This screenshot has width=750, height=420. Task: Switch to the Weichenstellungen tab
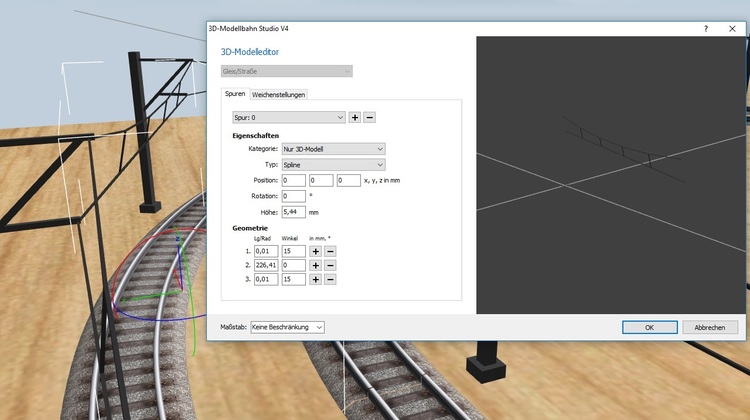pyautogui.click(x=278, y=95)
